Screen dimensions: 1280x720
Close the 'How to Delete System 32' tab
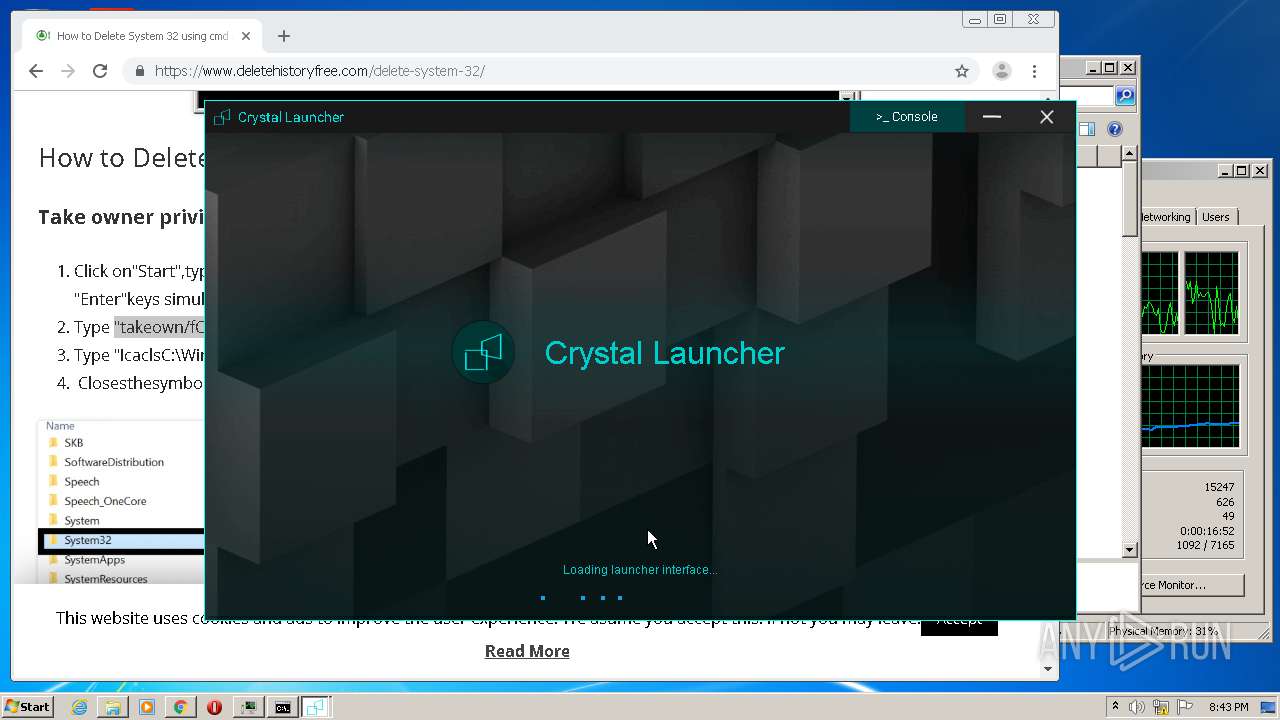247,36
